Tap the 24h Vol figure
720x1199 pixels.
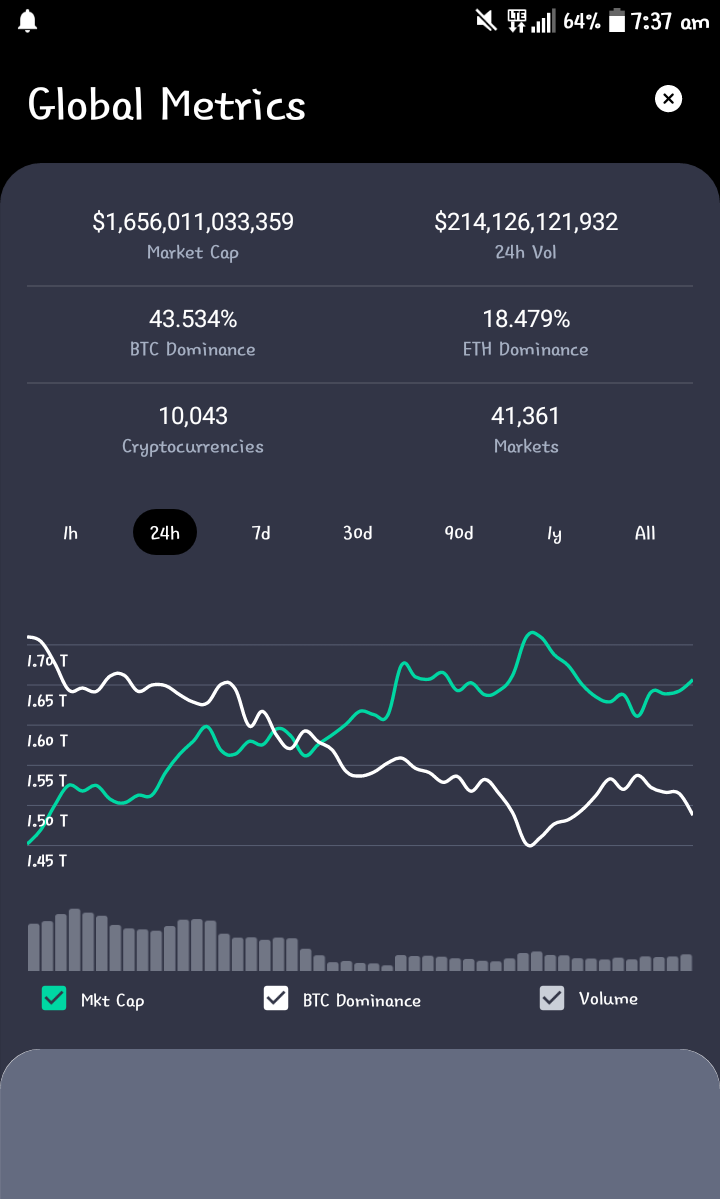point(527,222)
